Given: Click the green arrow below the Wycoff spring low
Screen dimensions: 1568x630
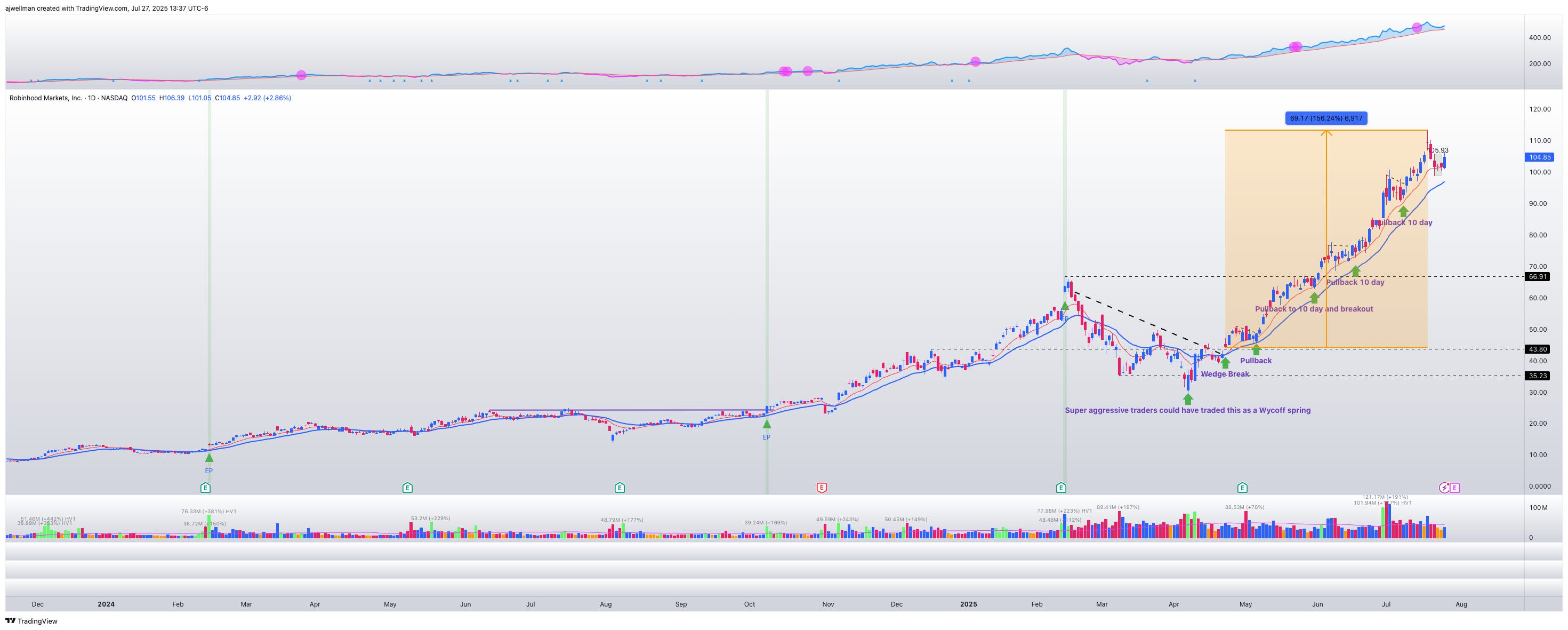Looking at the screenshot, I should pos(1187,399).
